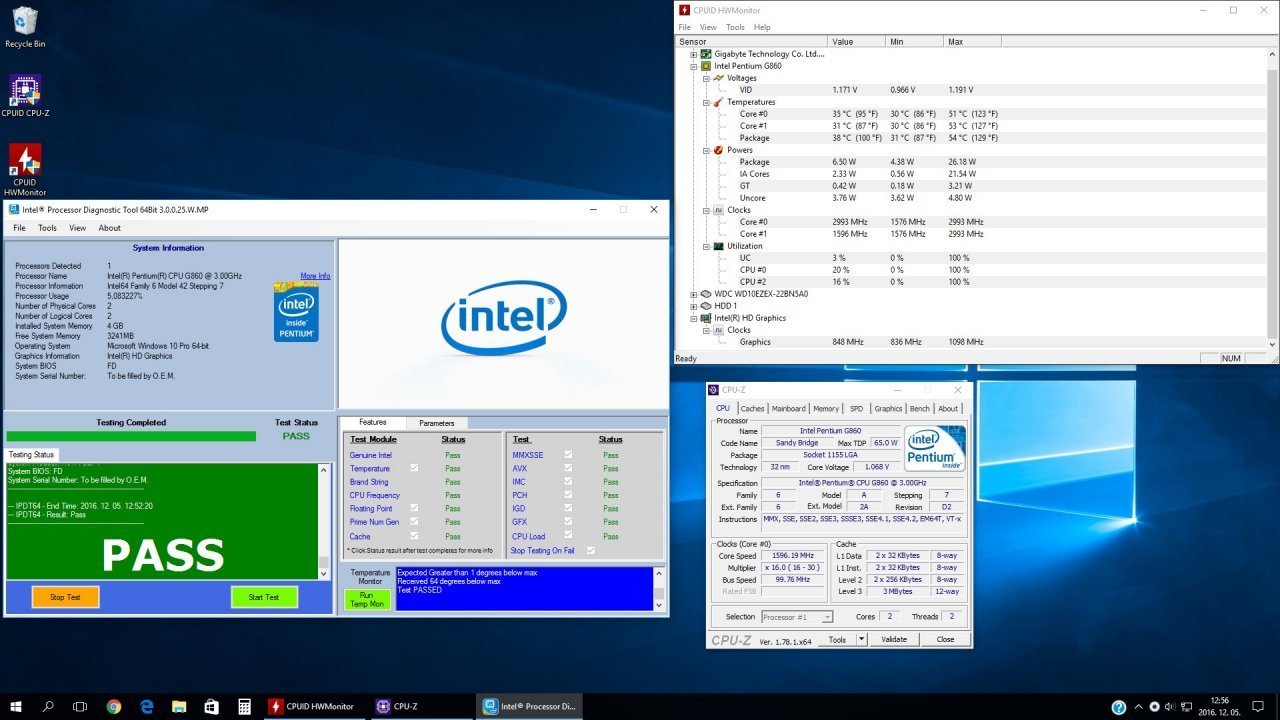Image resolution: width=1280 pixels, height=720 pixels.
Task: Toggle the Temperature test checkbox
Action: (x=415, y=468)
